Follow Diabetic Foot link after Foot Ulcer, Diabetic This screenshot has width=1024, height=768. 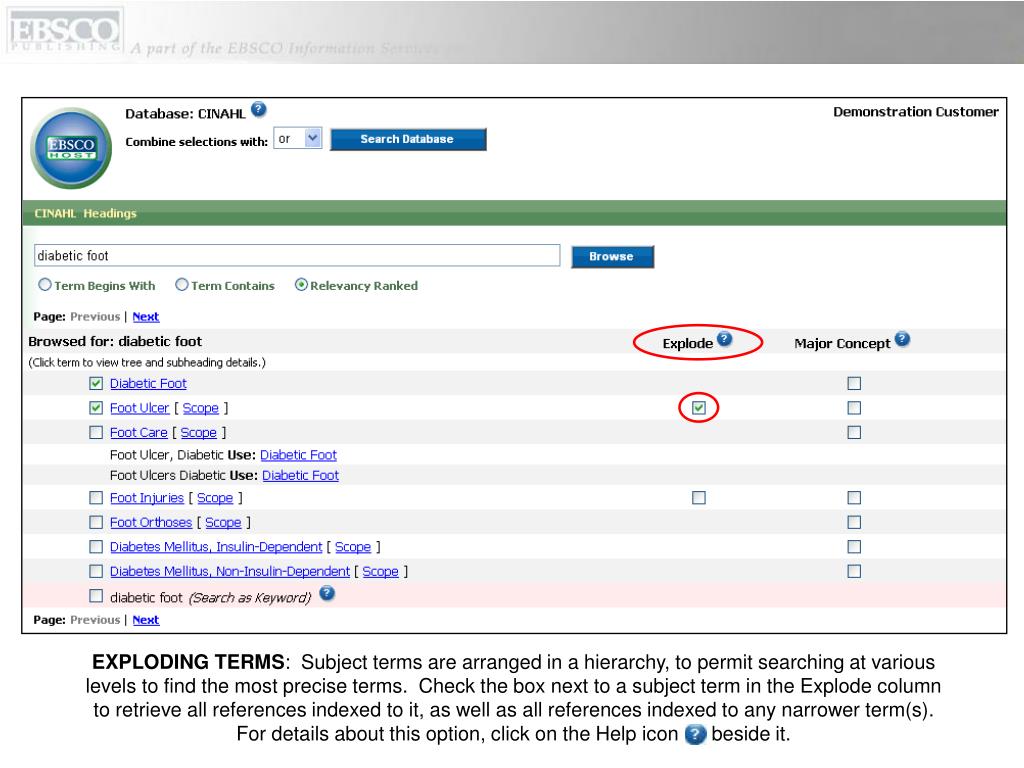298,455
